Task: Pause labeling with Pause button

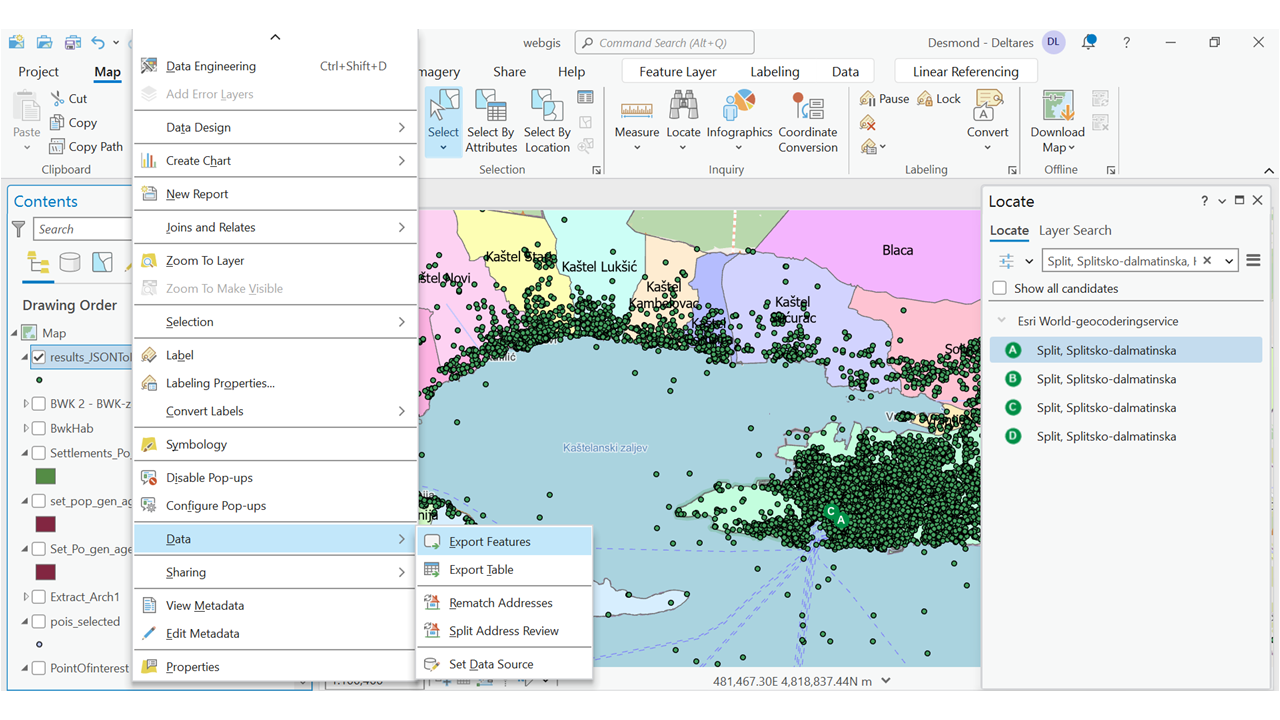Action: click(x=884, y=98)
